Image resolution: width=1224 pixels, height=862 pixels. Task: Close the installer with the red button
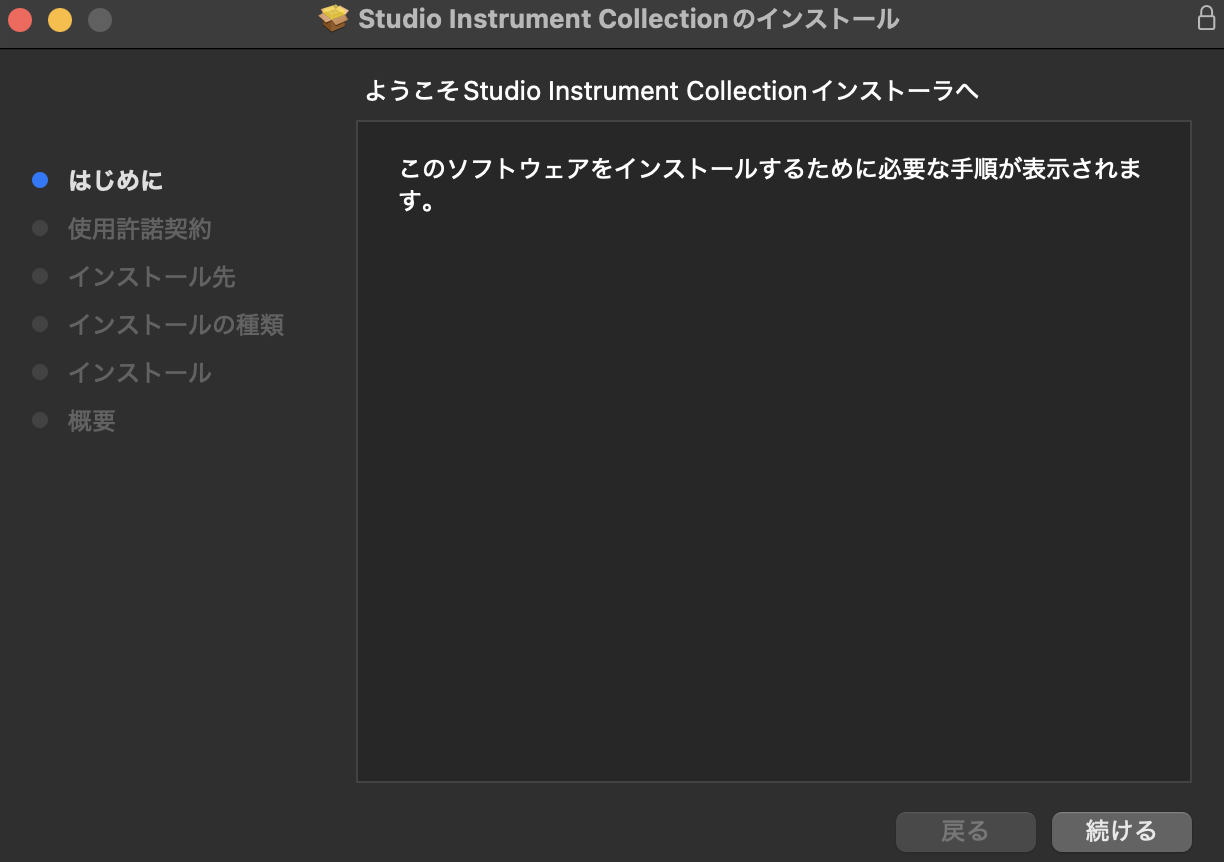tap(20, 19)
